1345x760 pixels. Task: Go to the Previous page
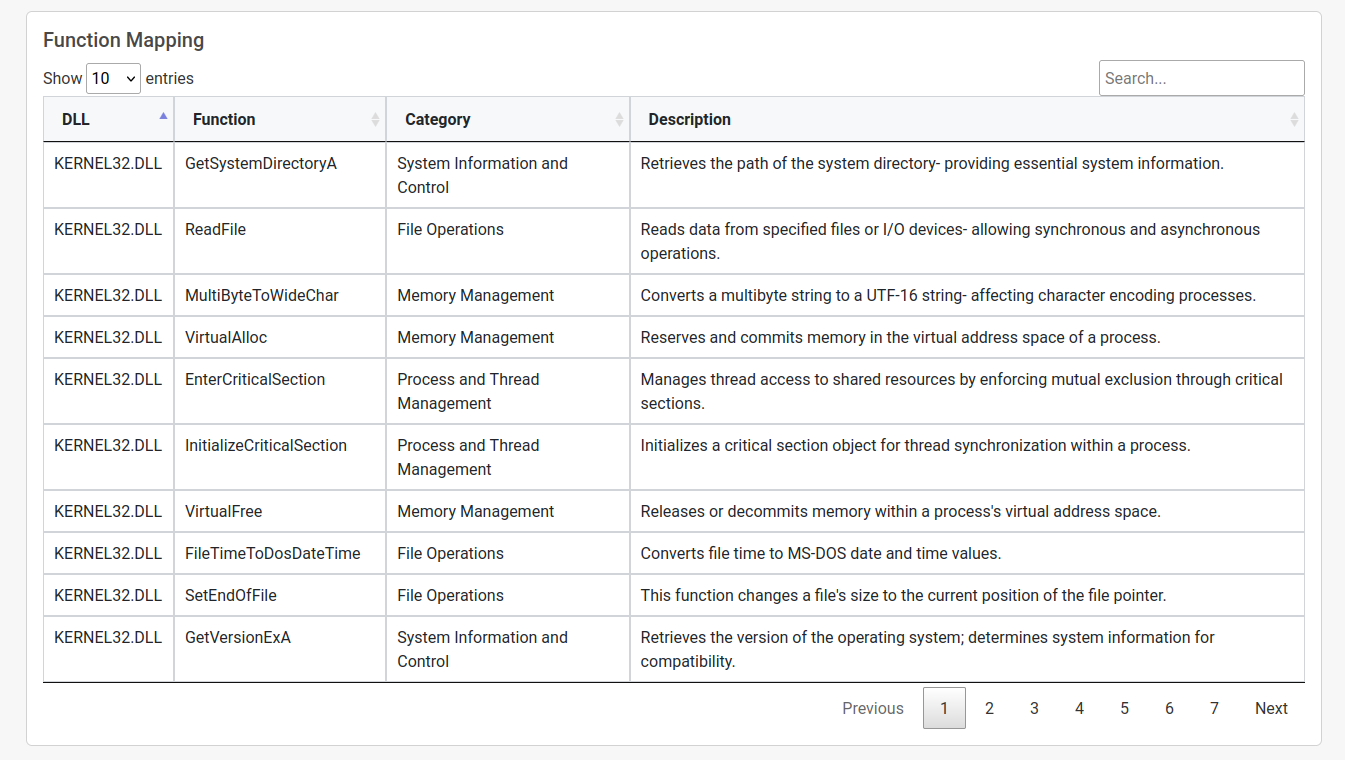coord(873,708)
